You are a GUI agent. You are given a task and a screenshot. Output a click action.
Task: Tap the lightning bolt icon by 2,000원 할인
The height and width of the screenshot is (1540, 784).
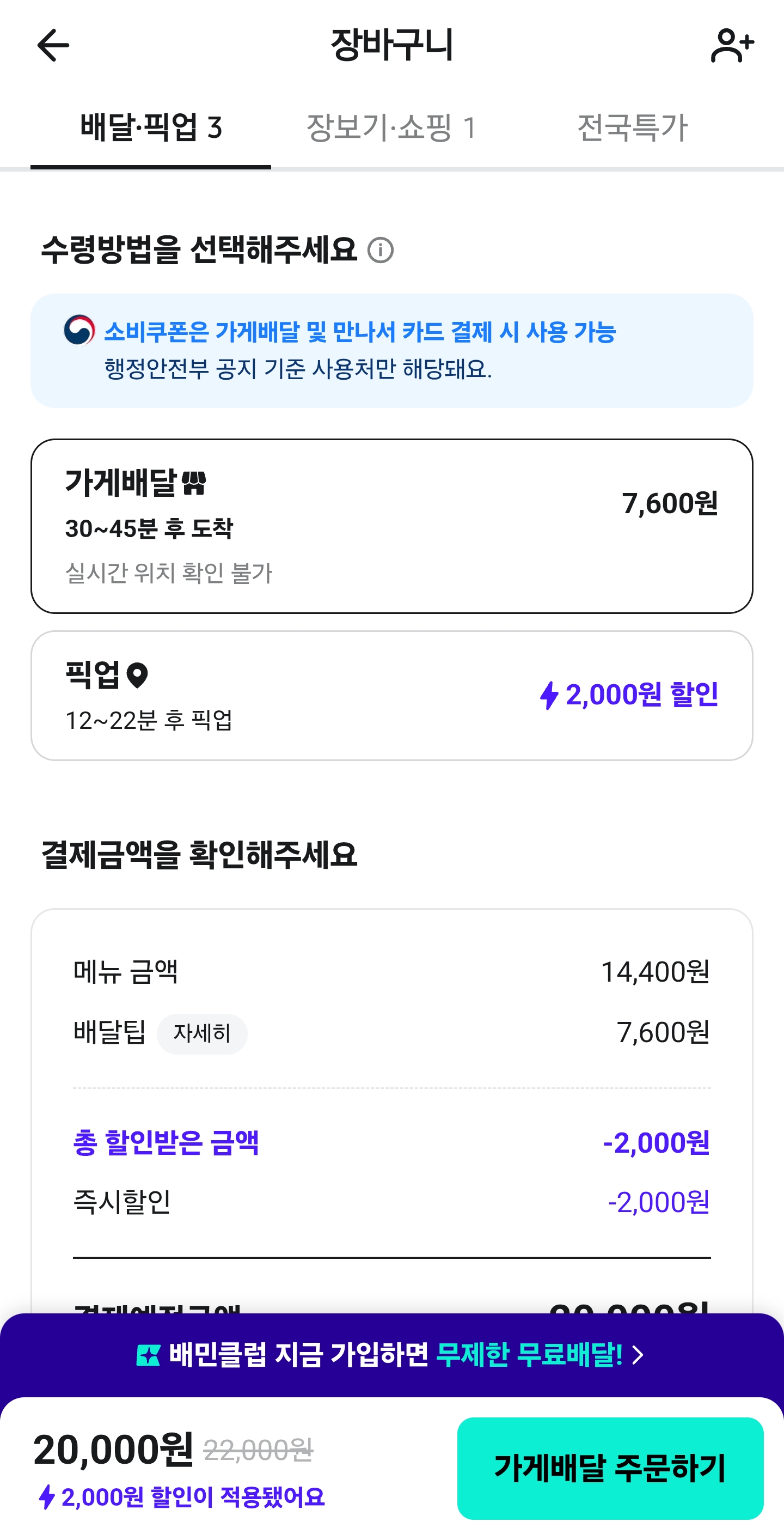pyautogui.click(x=549, y=695)
